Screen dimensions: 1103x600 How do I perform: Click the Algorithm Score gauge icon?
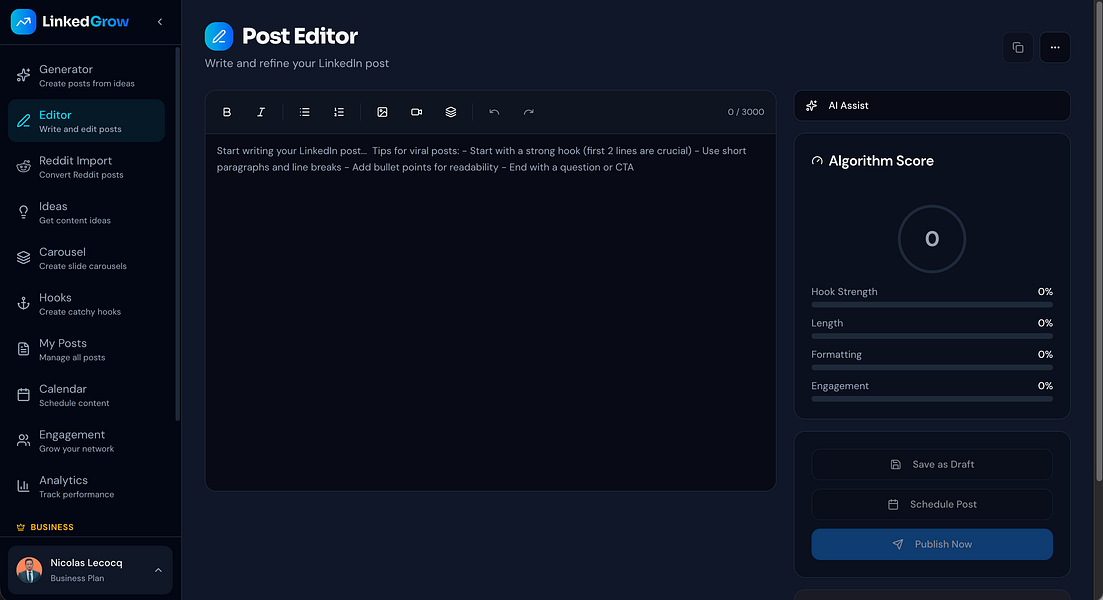click(x=817, y=161)
